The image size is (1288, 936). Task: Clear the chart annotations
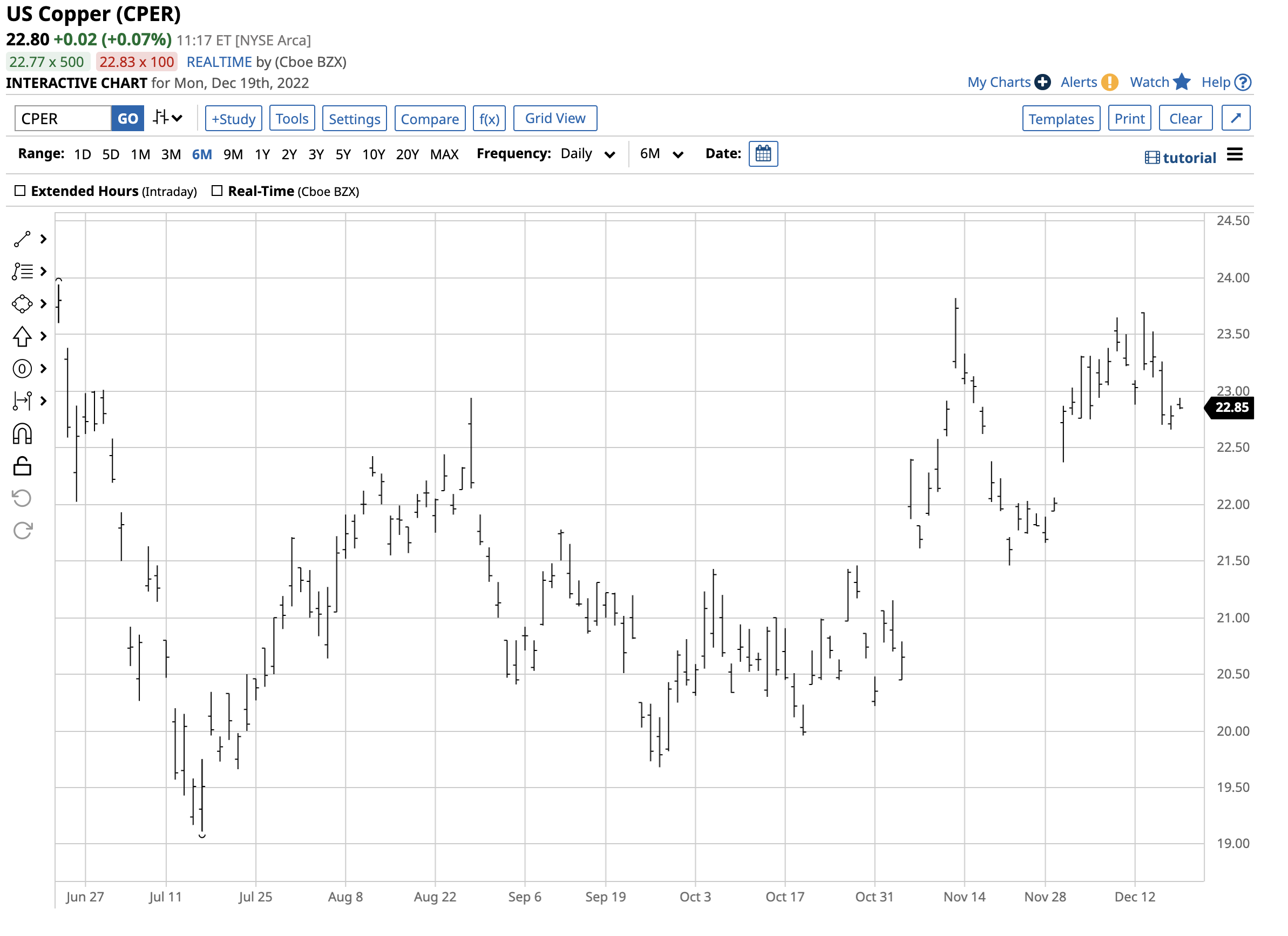click(1186, 118)
